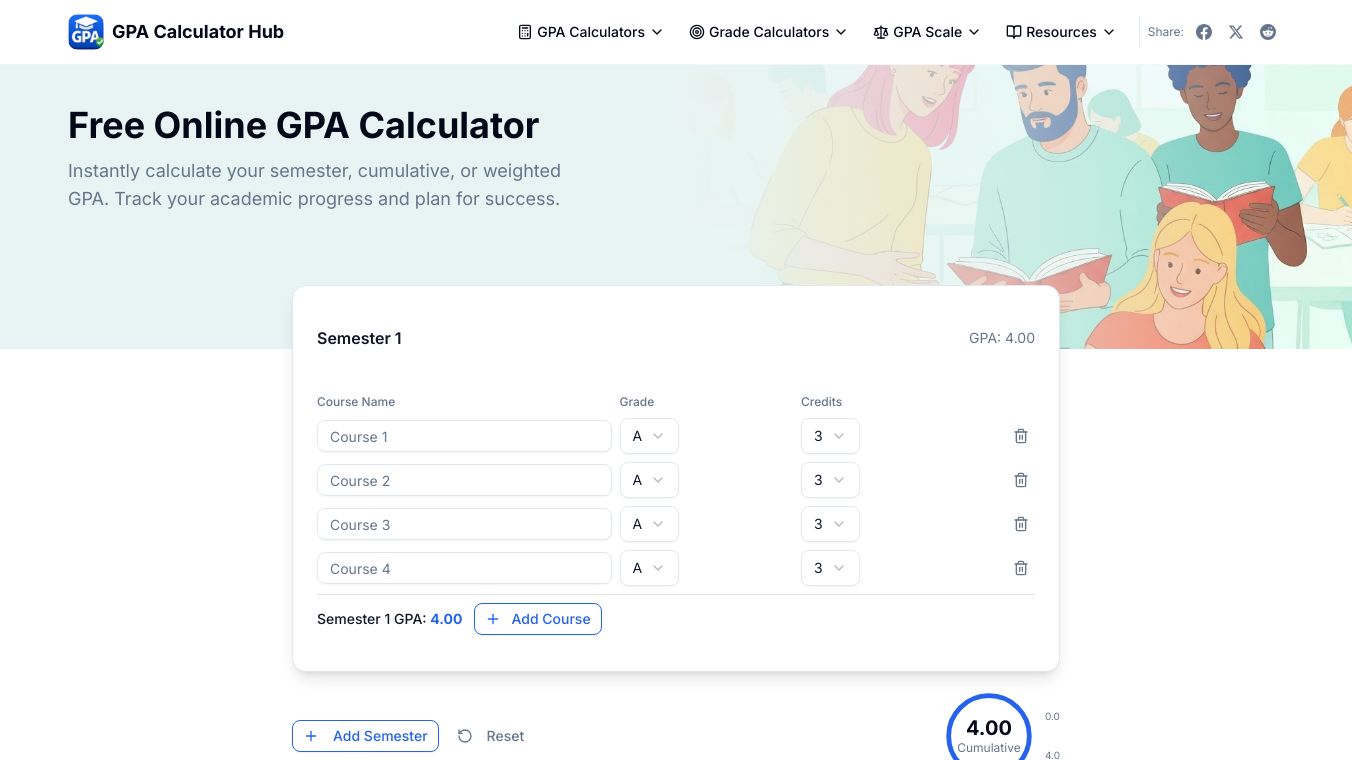1352x760 pixels.
Task: Click the Add Semester button
Action: click(365, 736)
